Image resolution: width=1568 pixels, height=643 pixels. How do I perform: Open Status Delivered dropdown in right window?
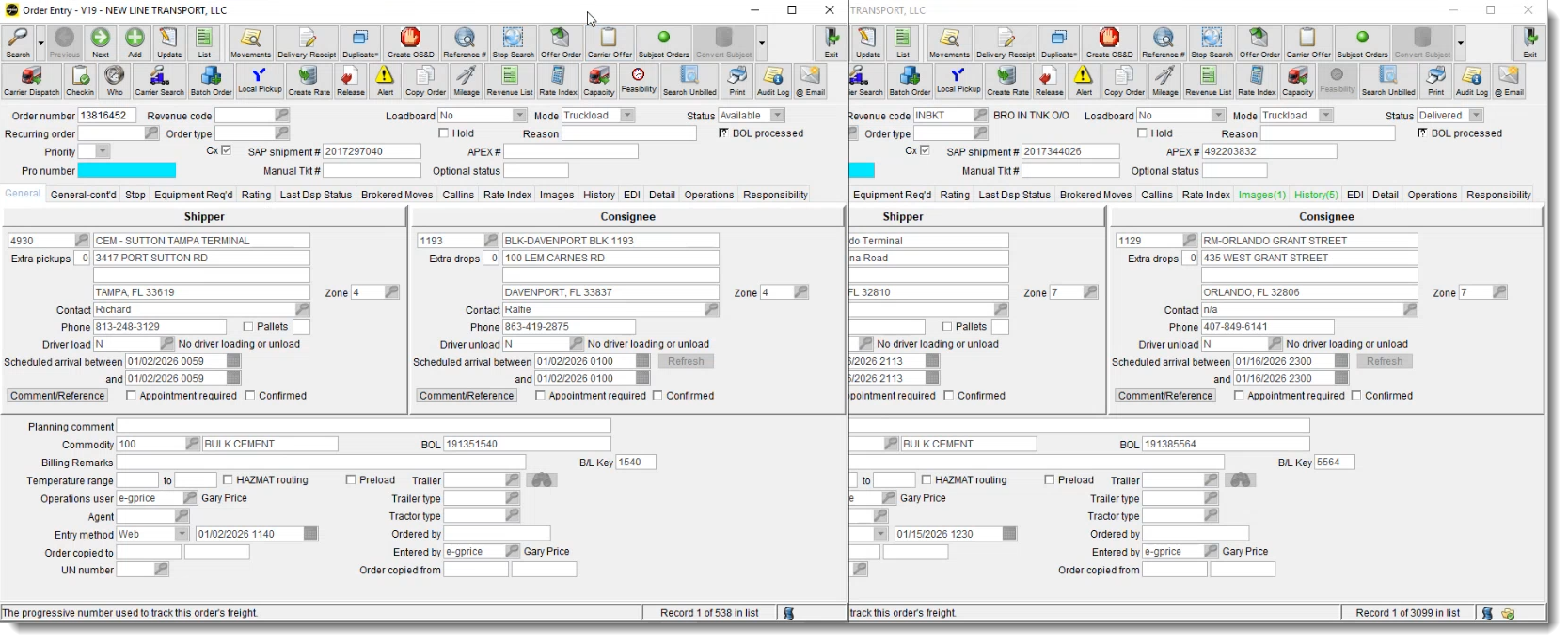(x=1476, y=116)
